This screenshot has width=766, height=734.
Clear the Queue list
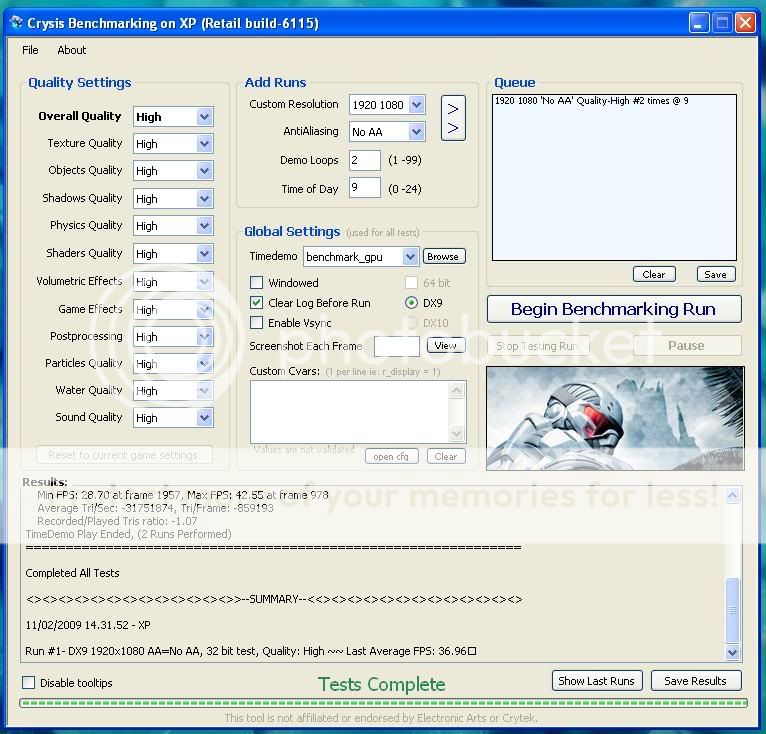[654, 274]
